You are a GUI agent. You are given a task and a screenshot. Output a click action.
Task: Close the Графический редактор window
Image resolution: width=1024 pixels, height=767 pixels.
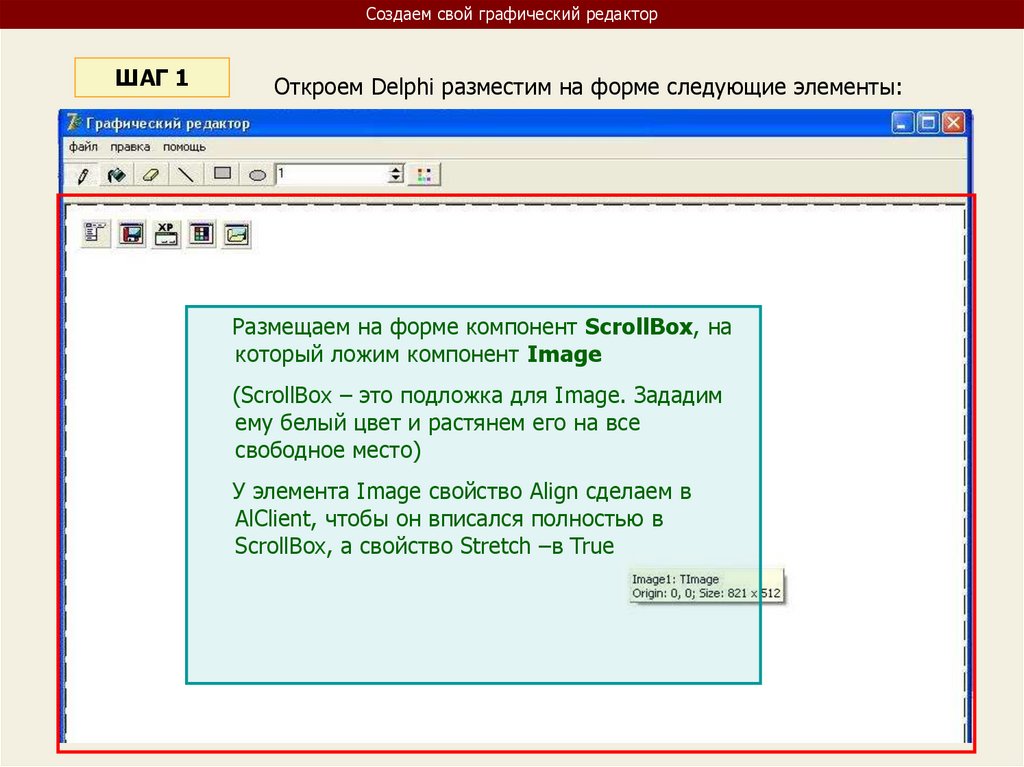pos(953,123)
